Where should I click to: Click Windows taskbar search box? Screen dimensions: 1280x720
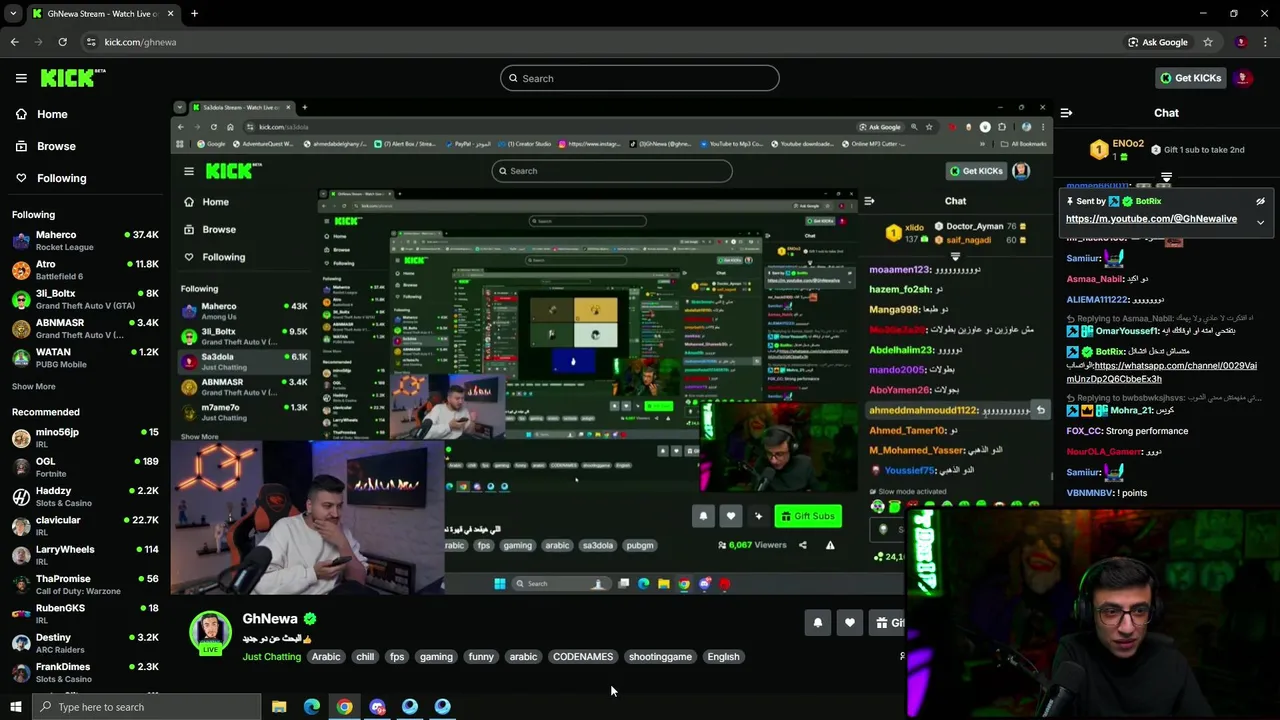147,707
